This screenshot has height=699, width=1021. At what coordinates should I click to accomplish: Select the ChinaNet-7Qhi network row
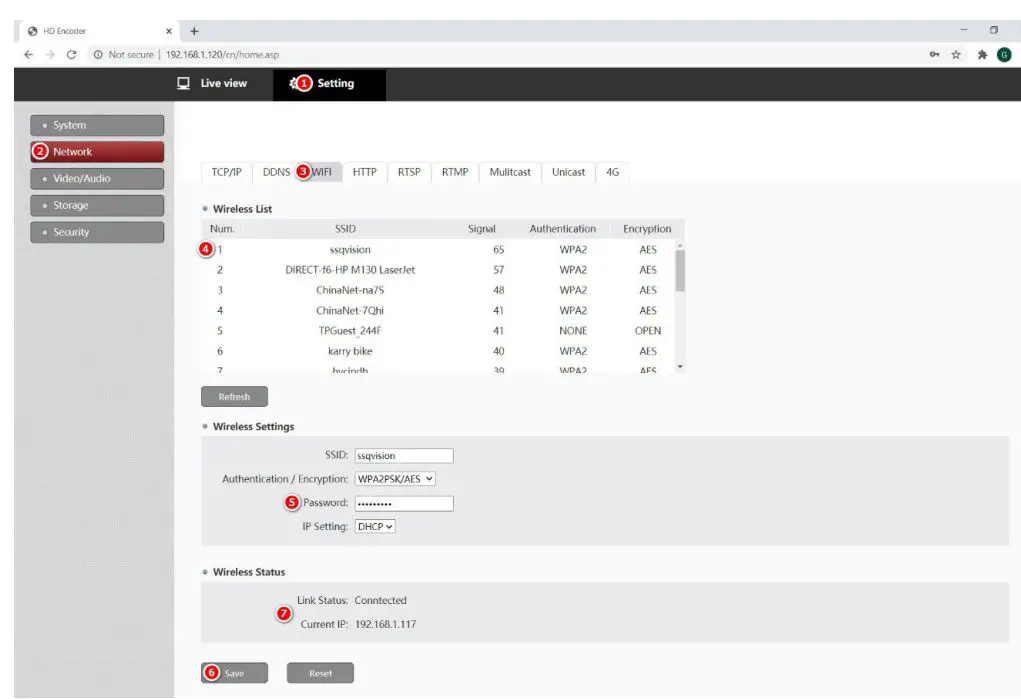pyautogui.click(x=438, y=311)
